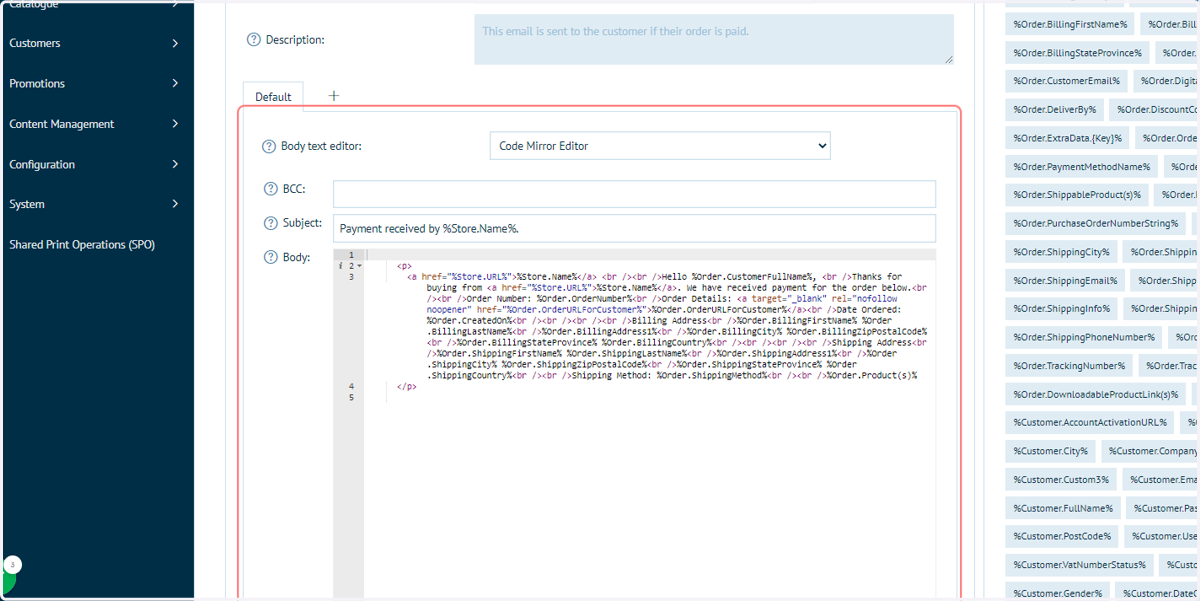Image resolution: width=1200 pixels, height=601 pixels.
Task: Show the BCC field help icon
Action: click(270, 189)
